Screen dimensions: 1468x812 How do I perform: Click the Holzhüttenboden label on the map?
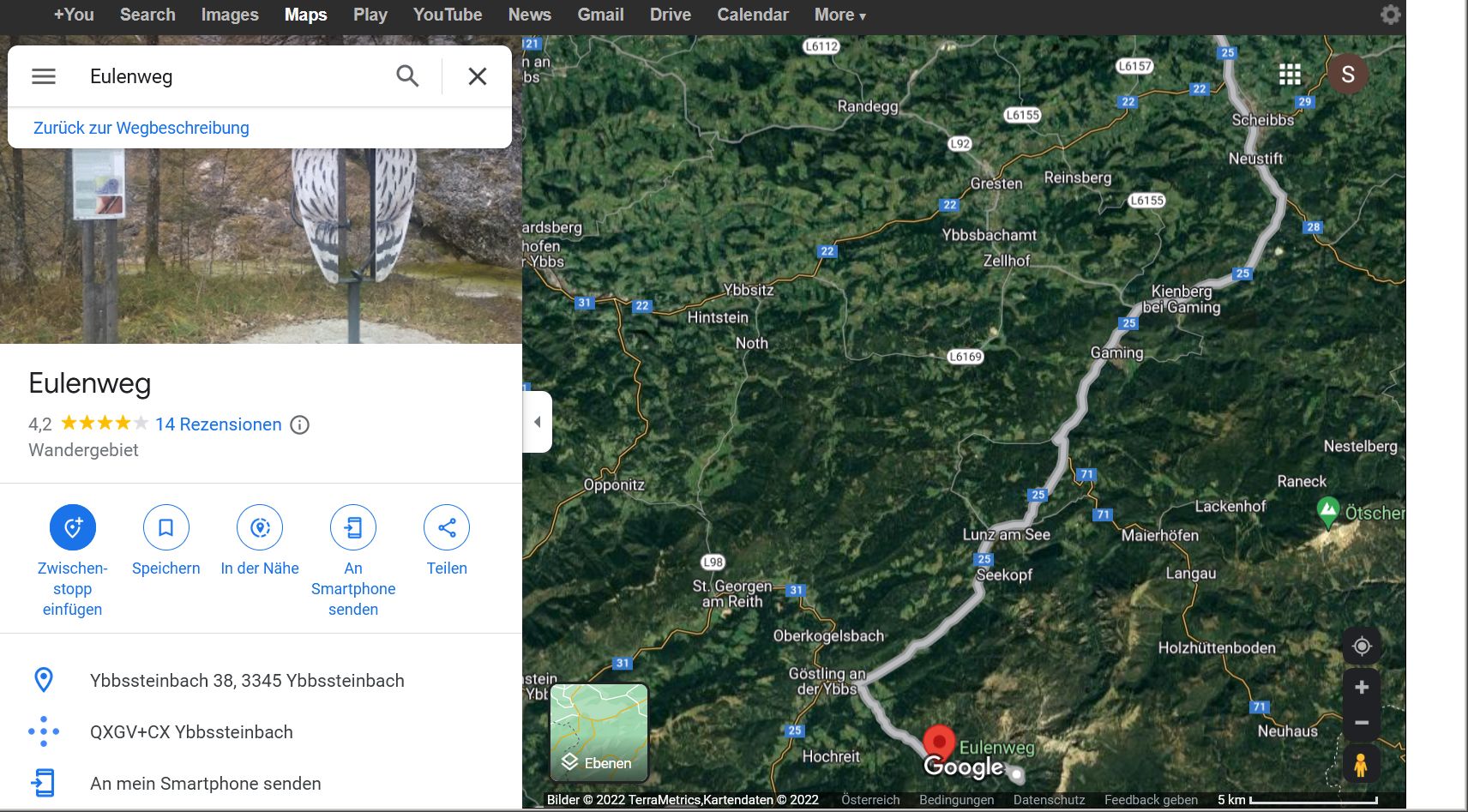pyautogui.click(x=1217, y=647)
